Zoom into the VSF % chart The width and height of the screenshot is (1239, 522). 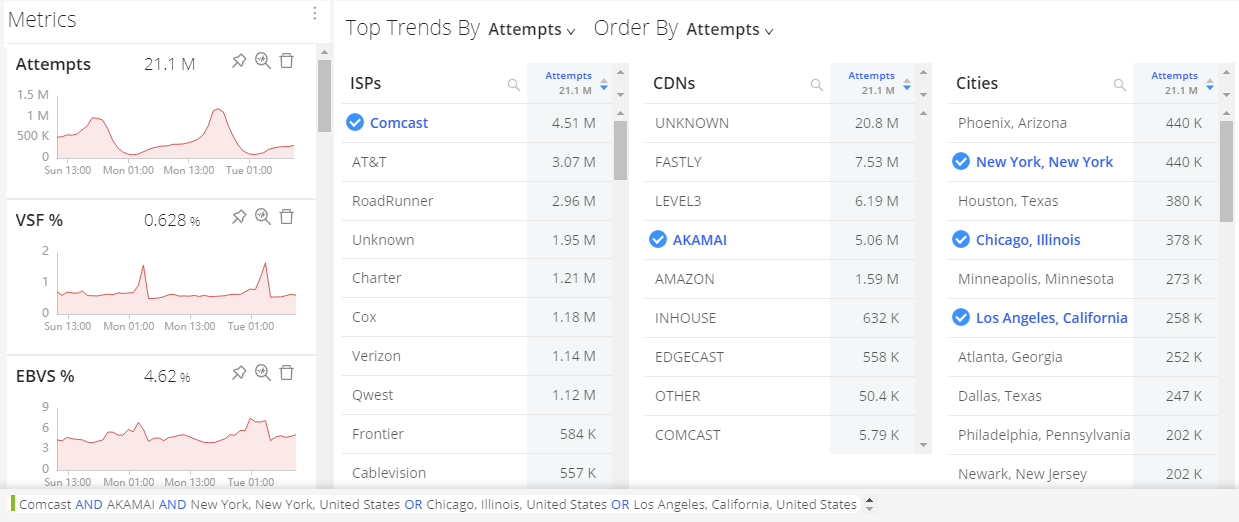click(263, 217)
